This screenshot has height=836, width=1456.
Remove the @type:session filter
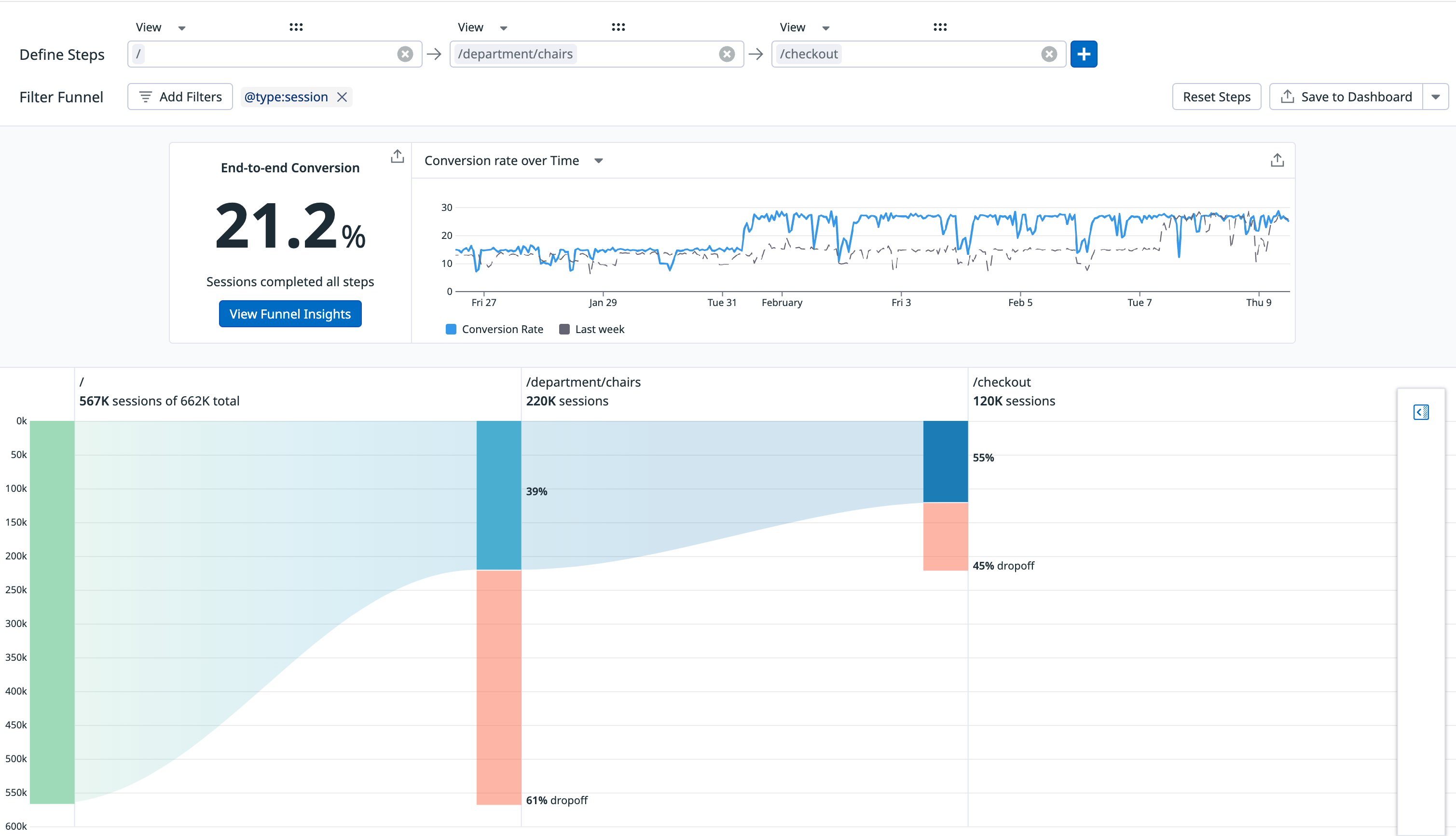coord(342,97)
